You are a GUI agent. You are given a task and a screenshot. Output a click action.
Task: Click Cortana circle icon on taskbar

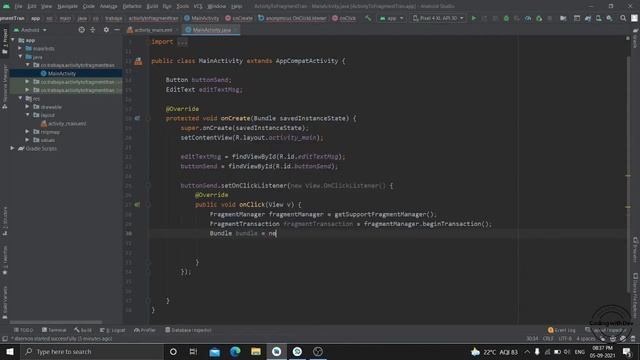(173, 351)
